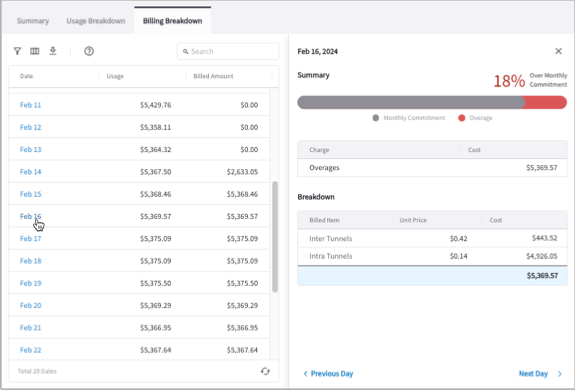
Task: Select the Inter Tunnels billed item
Action: click(330, 239)
